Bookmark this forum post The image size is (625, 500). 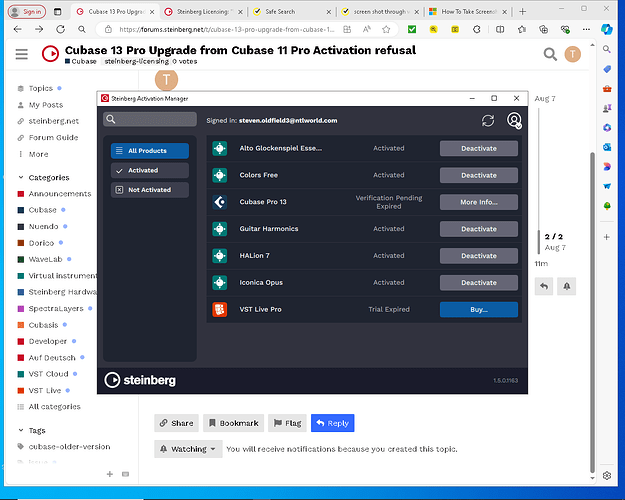coord(234,423)
